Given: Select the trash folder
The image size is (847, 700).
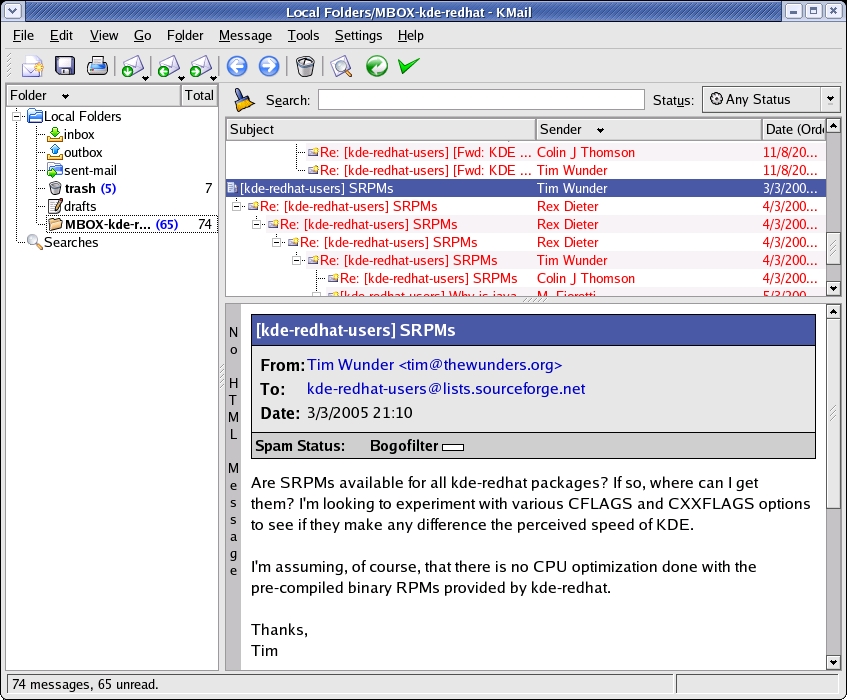Looking at the screenshot, I should coord(80,188).
